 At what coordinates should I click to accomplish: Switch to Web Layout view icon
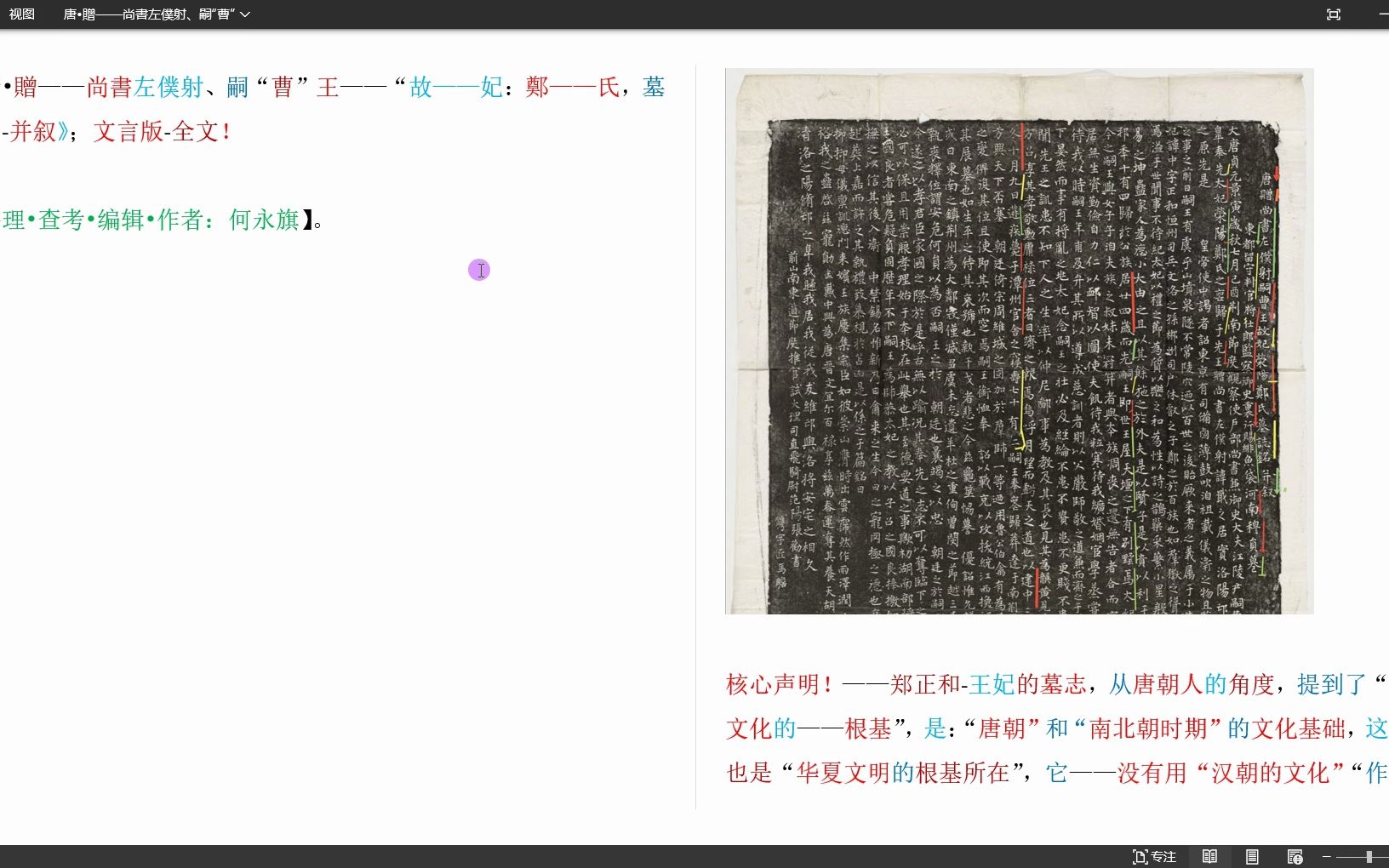[x=1295, y=857]
